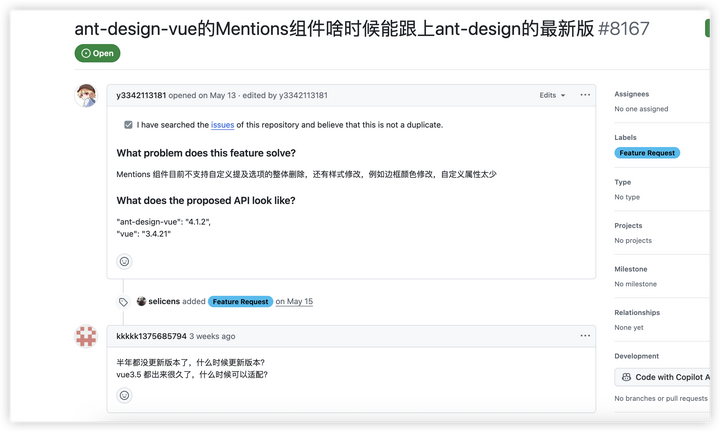The width and height of the screenshot is (720, 432).
Task: Open the kkkkk1375685794 username link
Action: (x=152, y=336)
